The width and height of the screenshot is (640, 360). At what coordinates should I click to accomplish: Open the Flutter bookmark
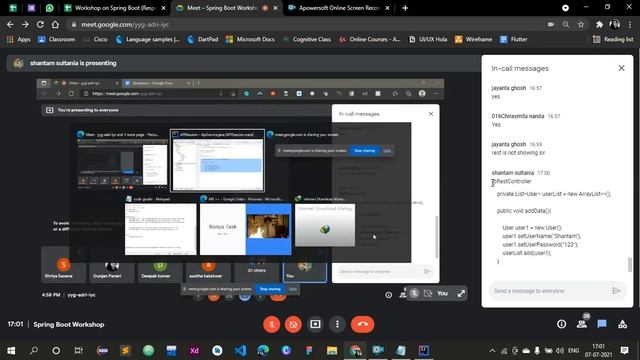point(514,39)
